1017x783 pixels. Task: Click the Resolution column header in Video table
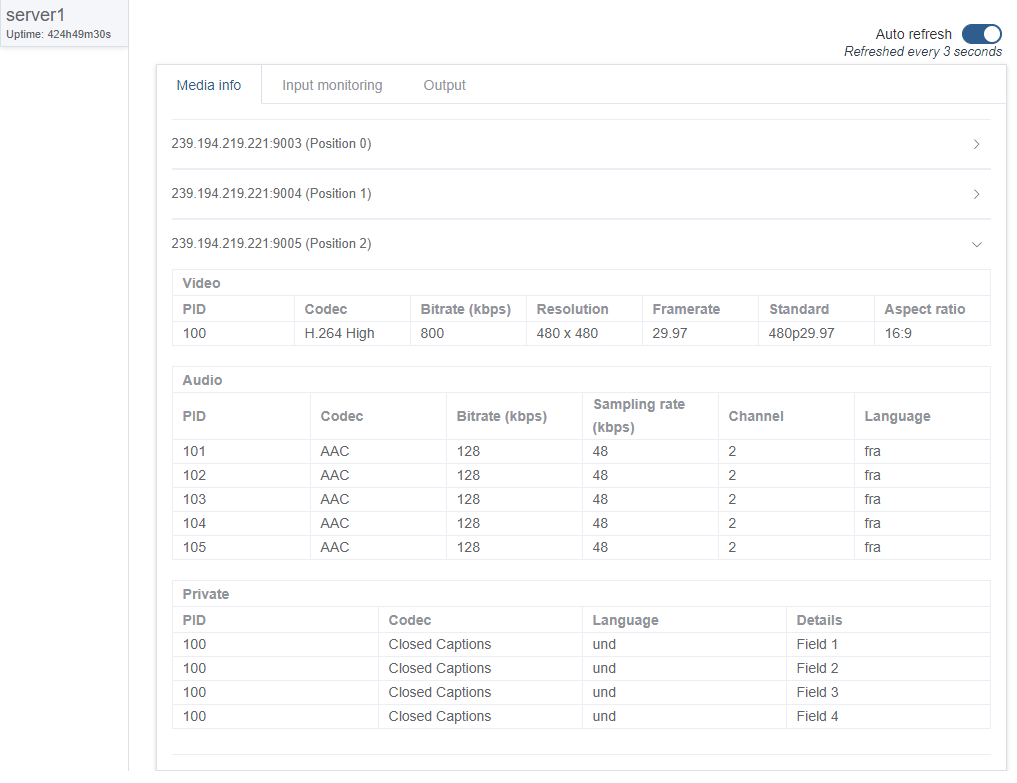click(572, 309)
